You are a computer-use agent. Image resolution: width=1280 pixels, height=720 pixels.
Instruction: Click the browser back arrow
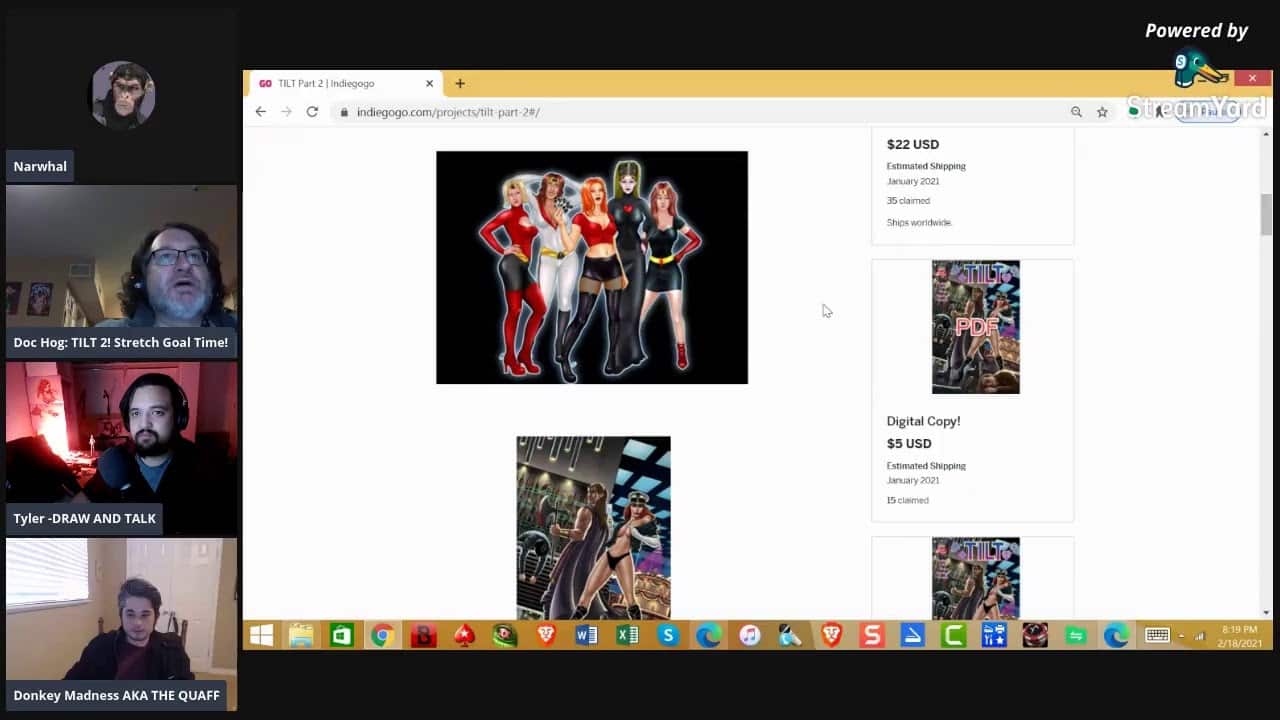coord(261,112)
